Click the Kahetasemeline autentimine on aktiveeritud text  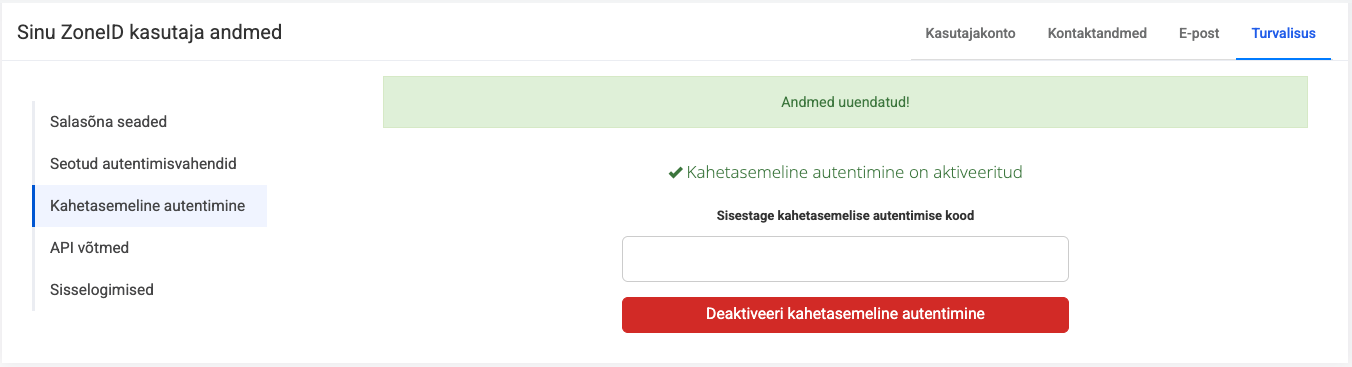pos(854,173)
